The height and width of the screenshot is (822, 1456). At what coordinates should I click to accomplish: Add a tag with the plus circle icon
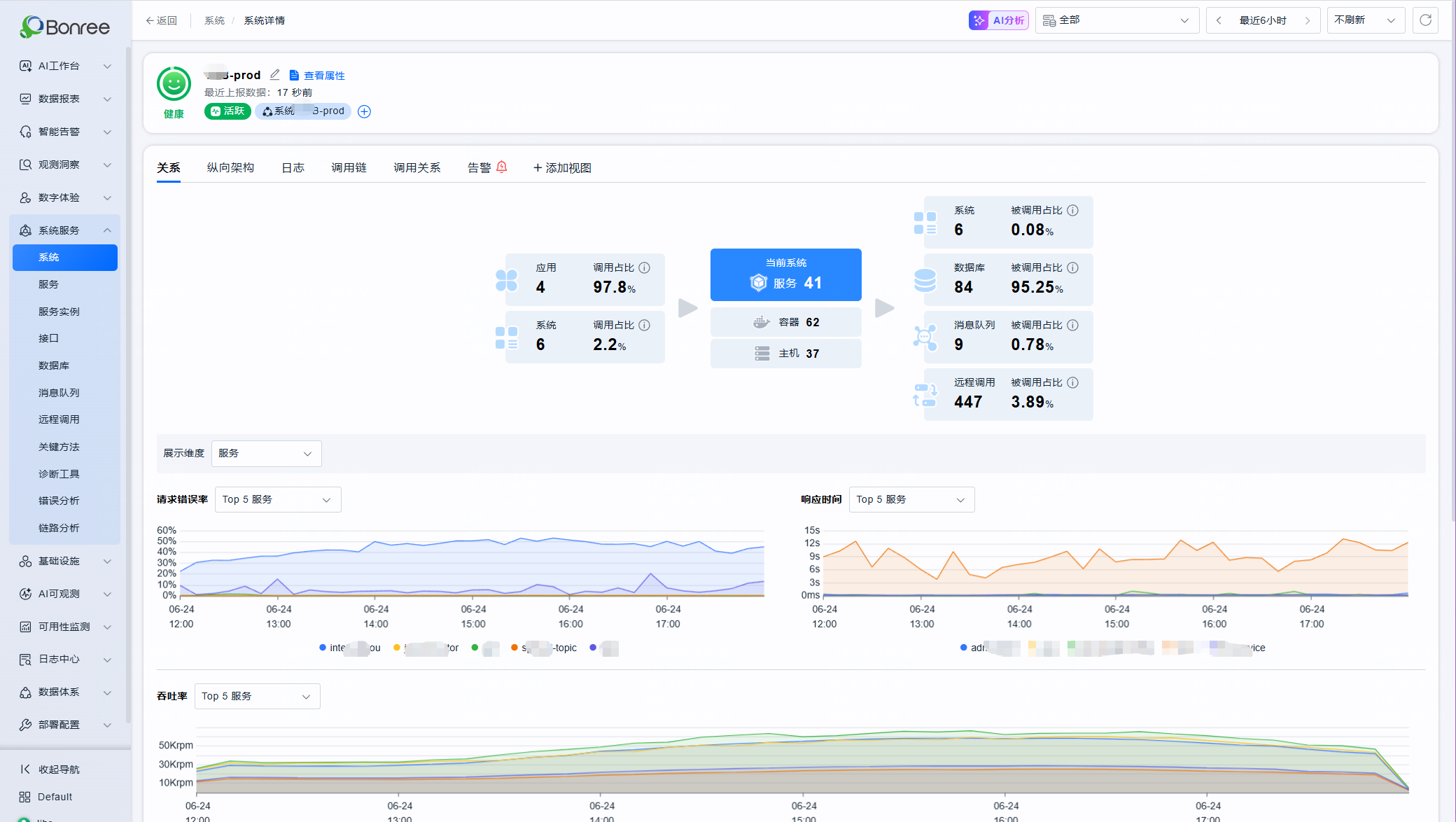pyautogui.click(x=364, y=111)
